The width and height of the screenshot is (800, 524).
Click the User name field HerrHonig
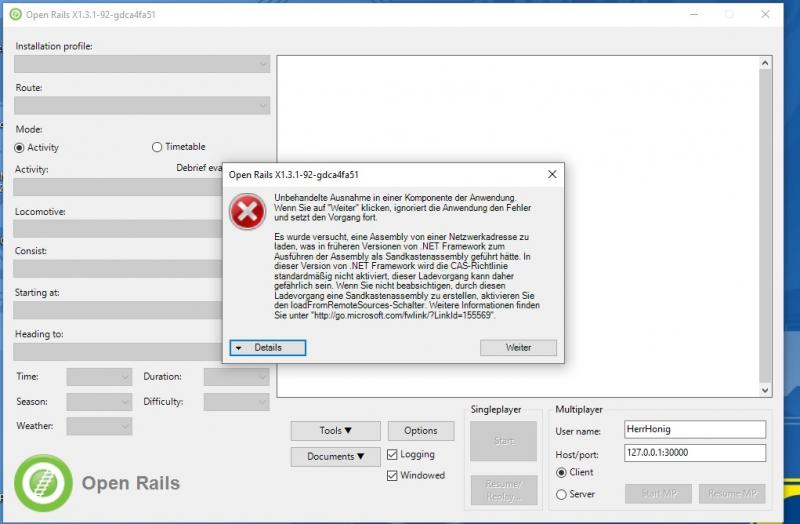(x=695, y=429)
